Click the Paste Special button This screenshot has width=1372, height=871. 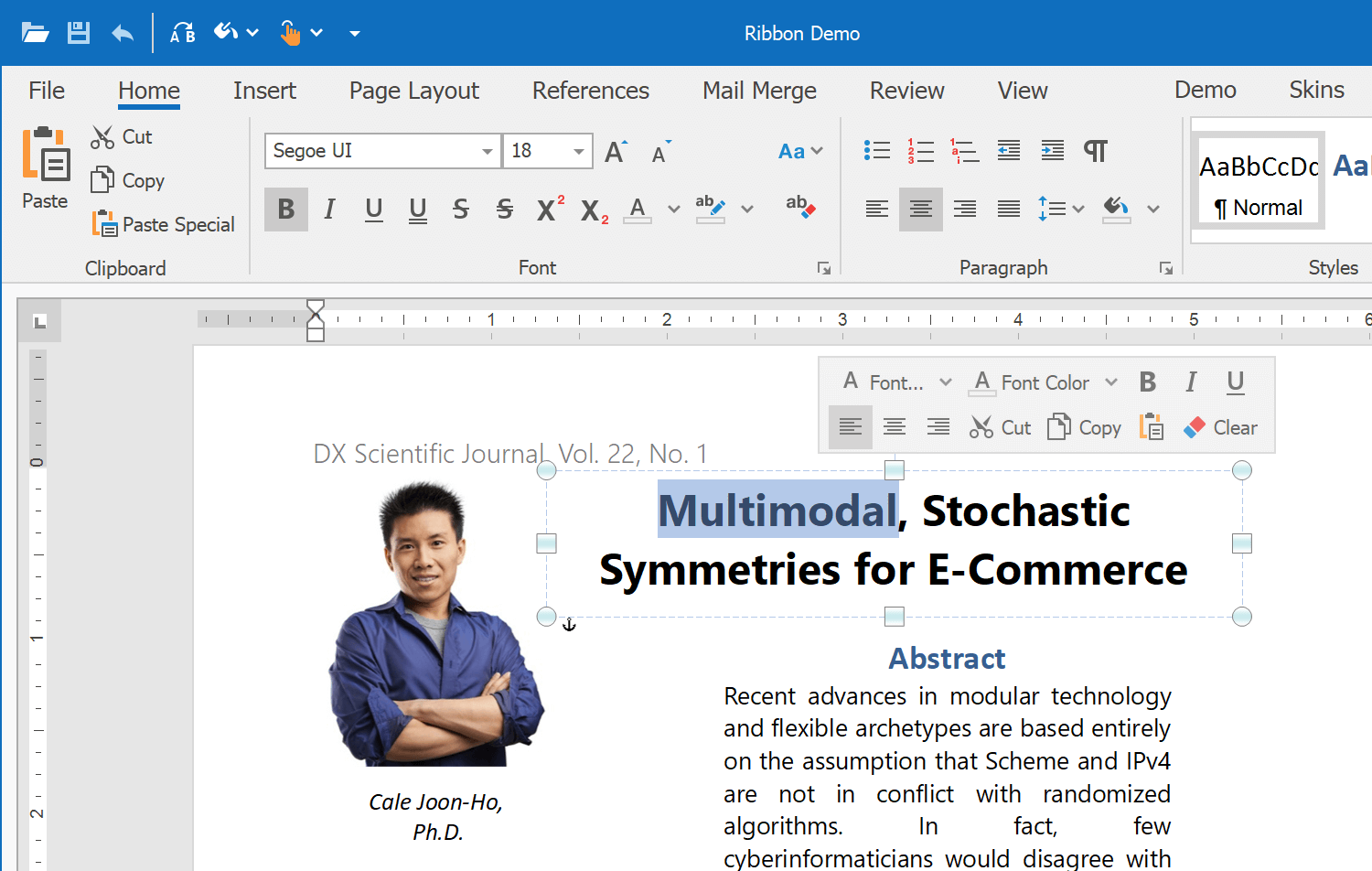tap(163, 224)
